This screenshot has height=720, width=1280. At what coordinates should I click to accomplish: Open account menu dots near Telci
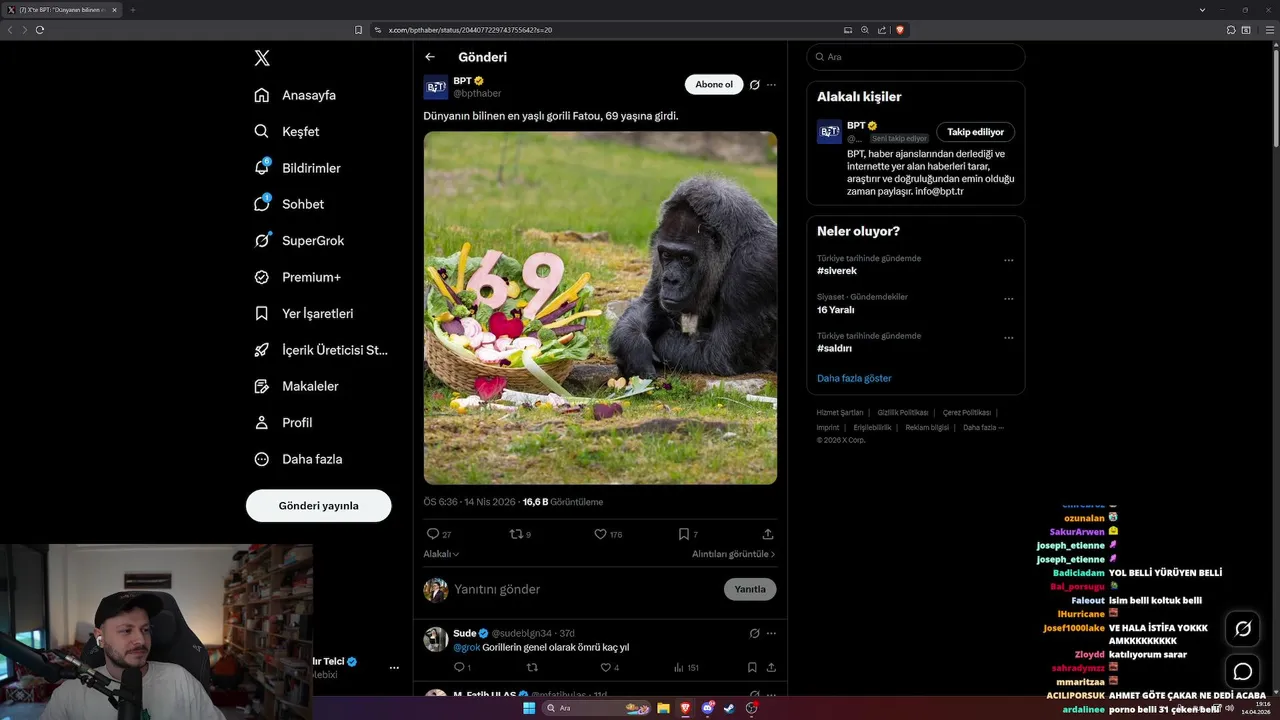[394, 667]
